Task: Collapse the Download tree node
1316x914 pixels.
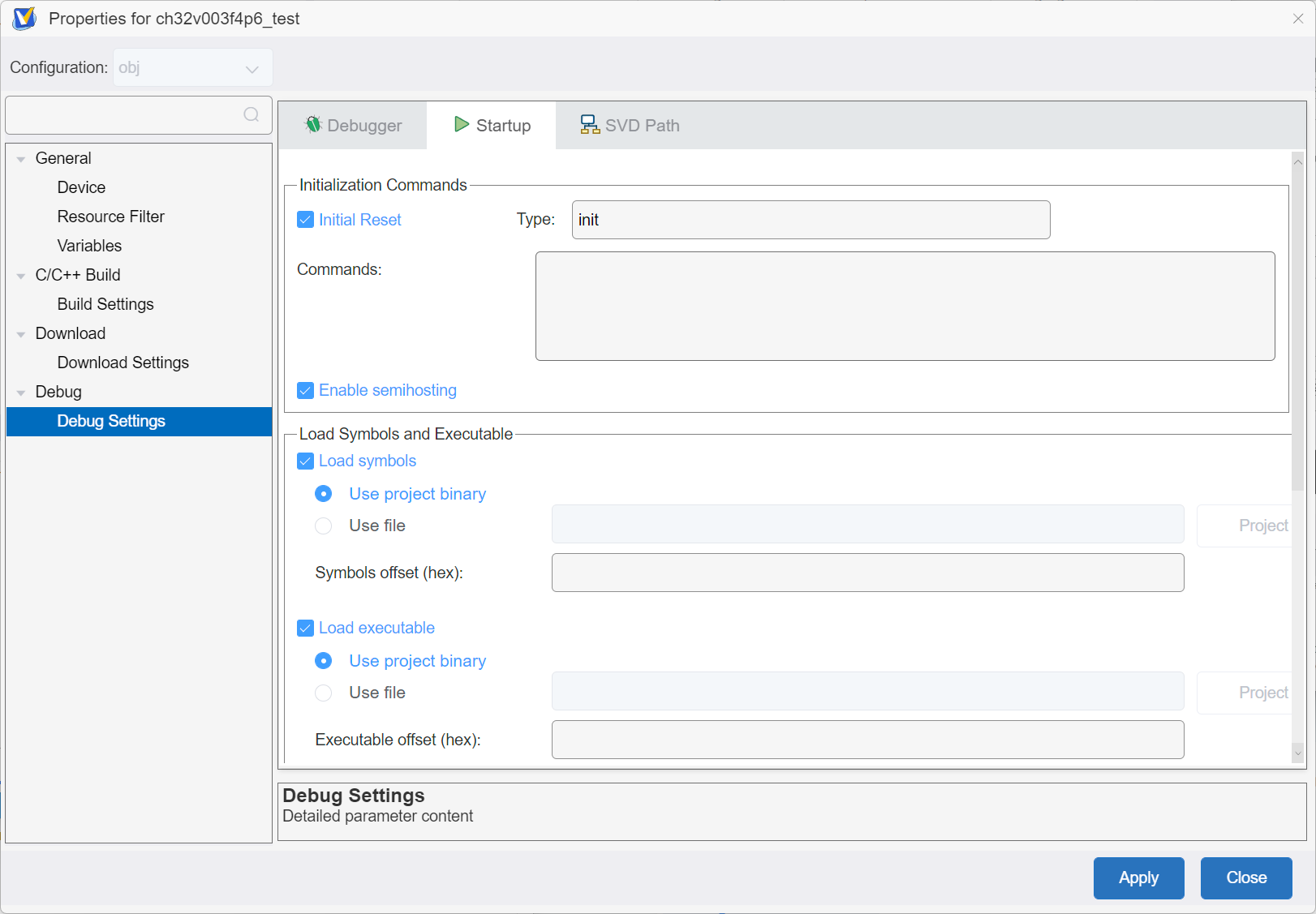Action: 21,334
